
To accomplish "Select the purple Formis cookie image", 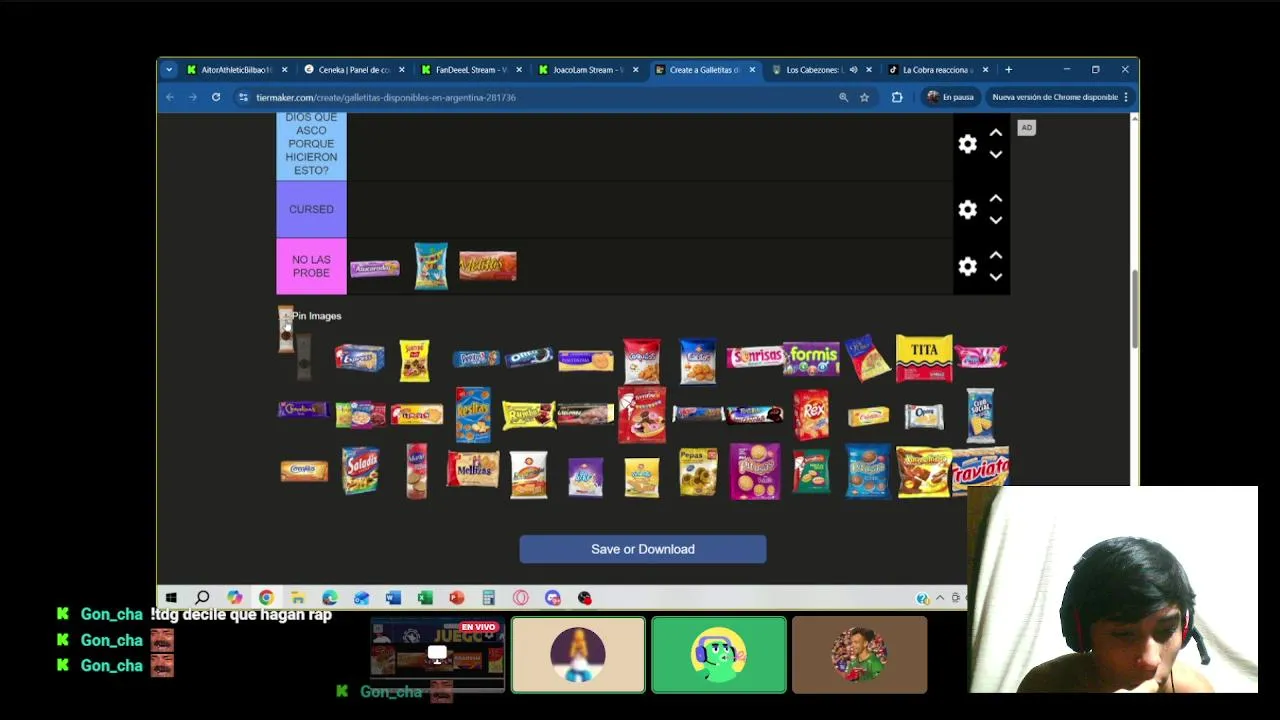I will [812, 357].
